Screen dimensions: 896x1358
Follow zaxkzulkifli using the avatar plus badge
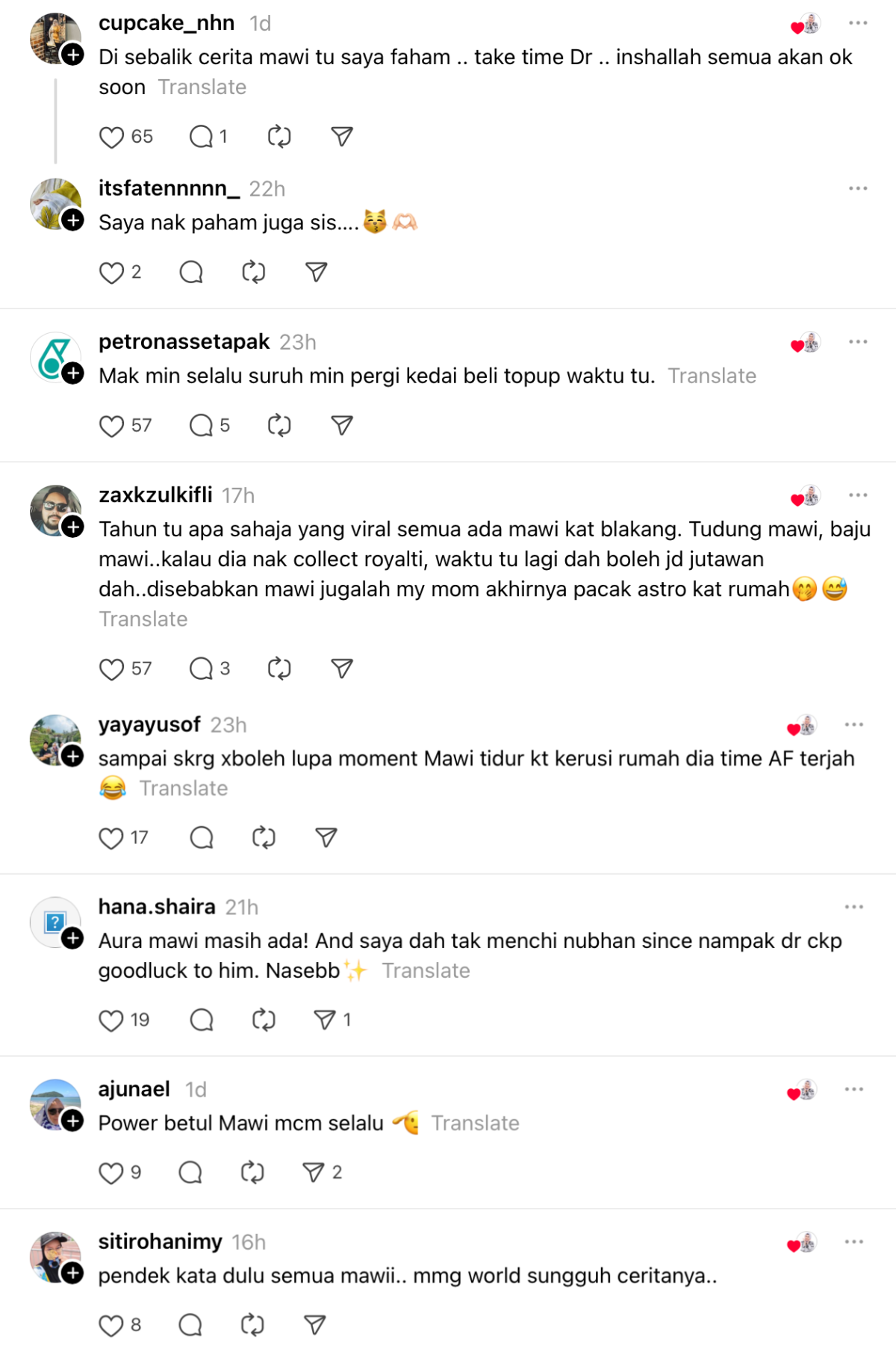[72, 527]
